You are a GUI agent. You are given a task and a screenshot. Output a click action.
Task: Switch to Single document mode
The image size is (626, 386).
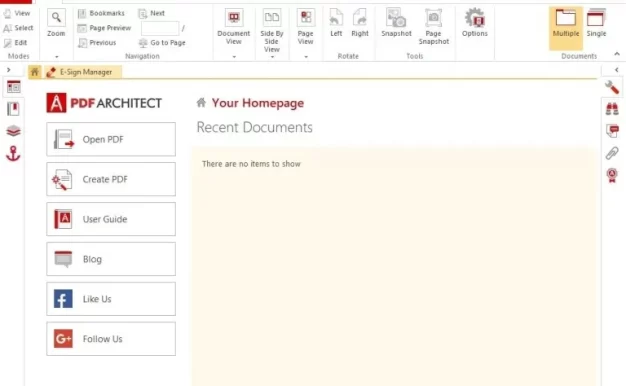pyautogui.click(x=596, y=23)
